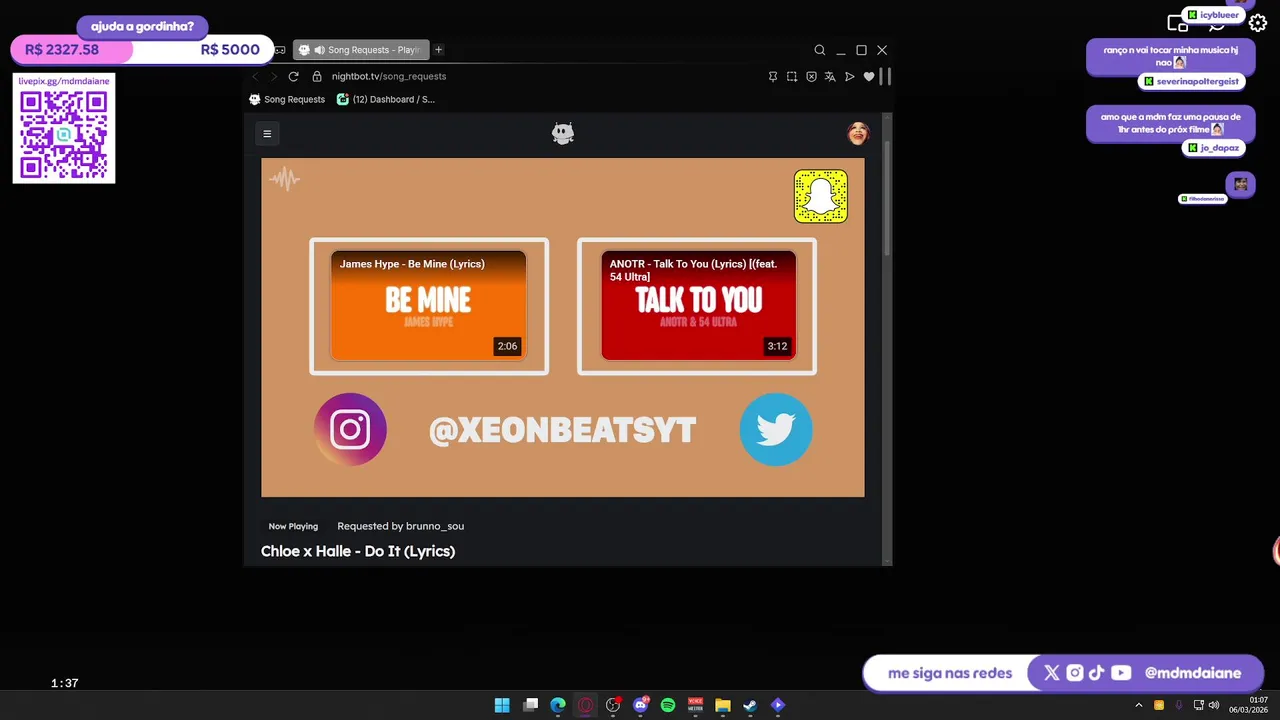The width and height of the screenshot is (1280, 720).
Task: Click the screen cast icon at top right
Action: tap(1177, 23)
